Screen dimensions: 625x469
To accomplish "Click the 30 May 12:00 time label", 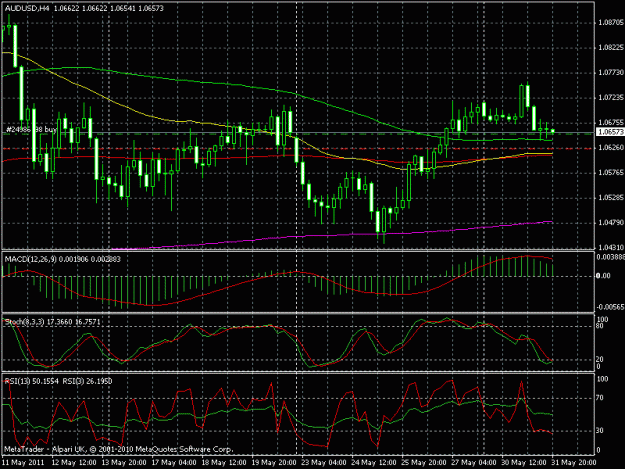I will [x=524, y=463].
